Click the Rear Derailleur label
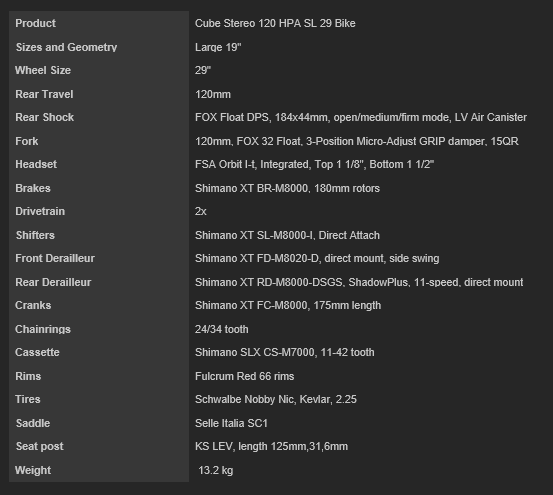The height and width of the screenshot is (495, 553). point(53,282)
